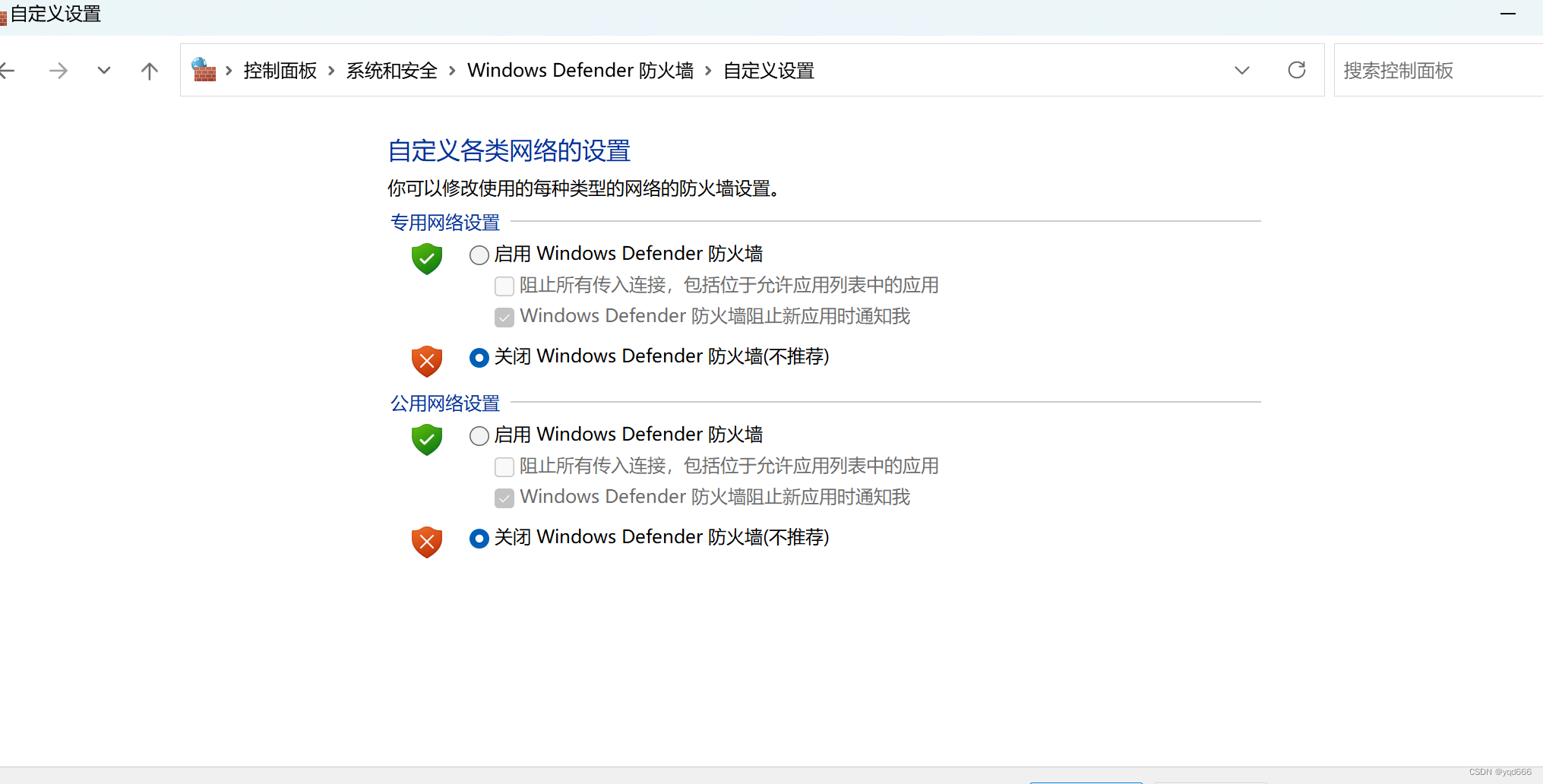The image size is (1543, 784).
Task: Toggle notify checkbox under 专用网络设置
Action: click(x=504, y=317)
